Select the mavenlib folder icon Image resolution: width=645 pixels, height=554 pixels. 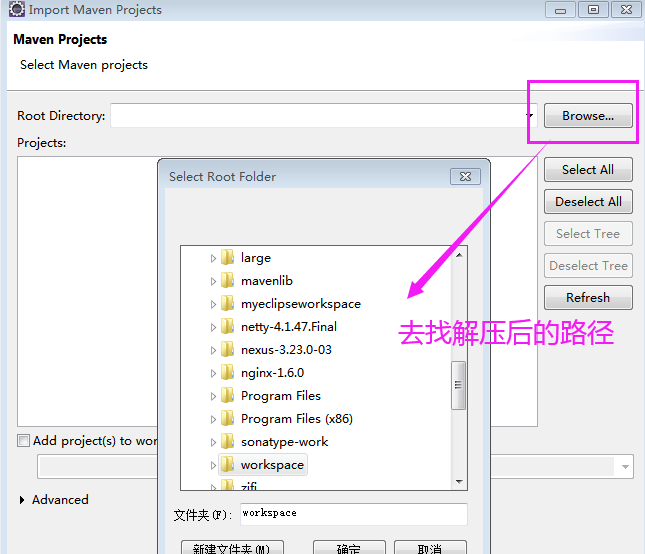(227, 280)
